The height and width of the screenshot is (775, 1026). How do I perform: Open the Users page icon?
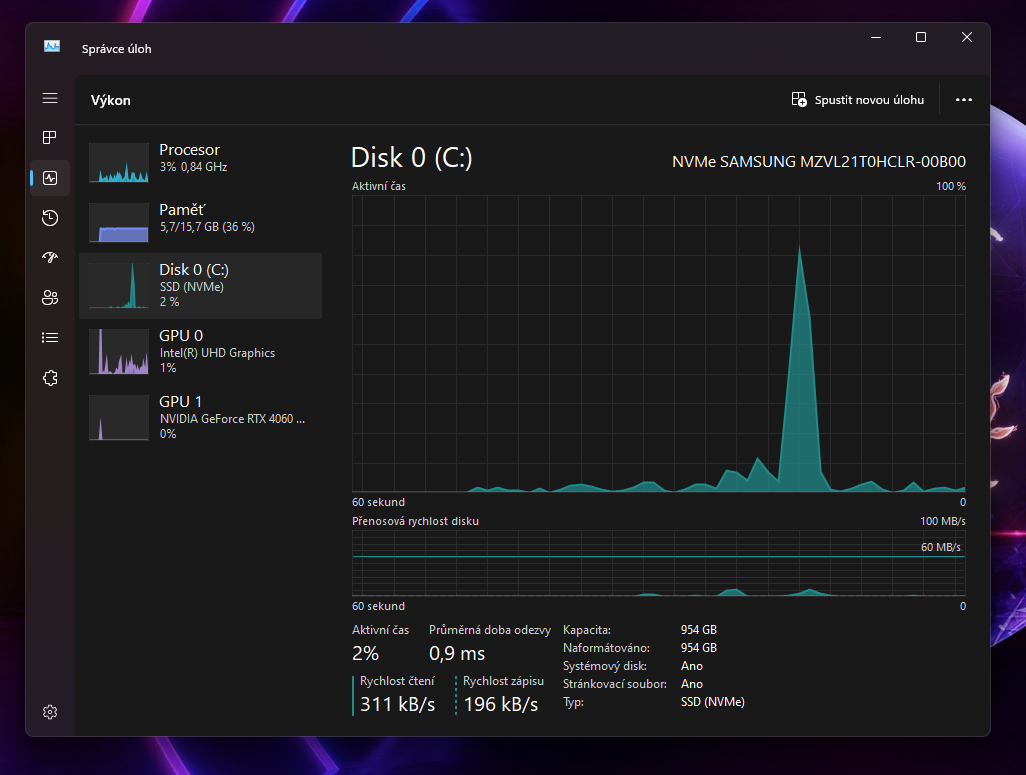click(50, 298)
